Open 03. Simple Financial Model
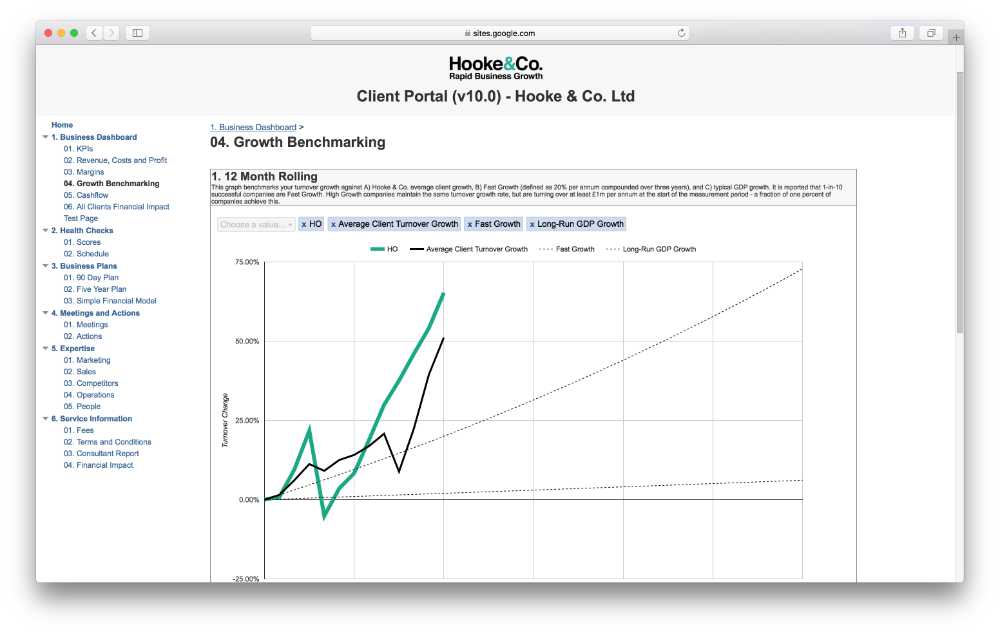 110,301
